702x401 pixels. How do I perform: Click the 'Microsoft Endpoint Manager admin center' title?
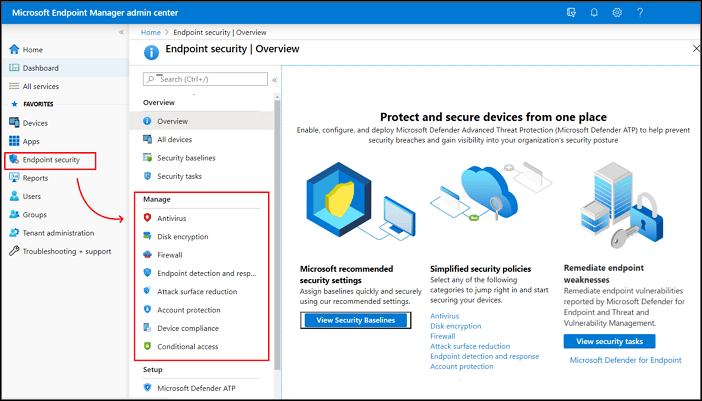tap(95, 13)
